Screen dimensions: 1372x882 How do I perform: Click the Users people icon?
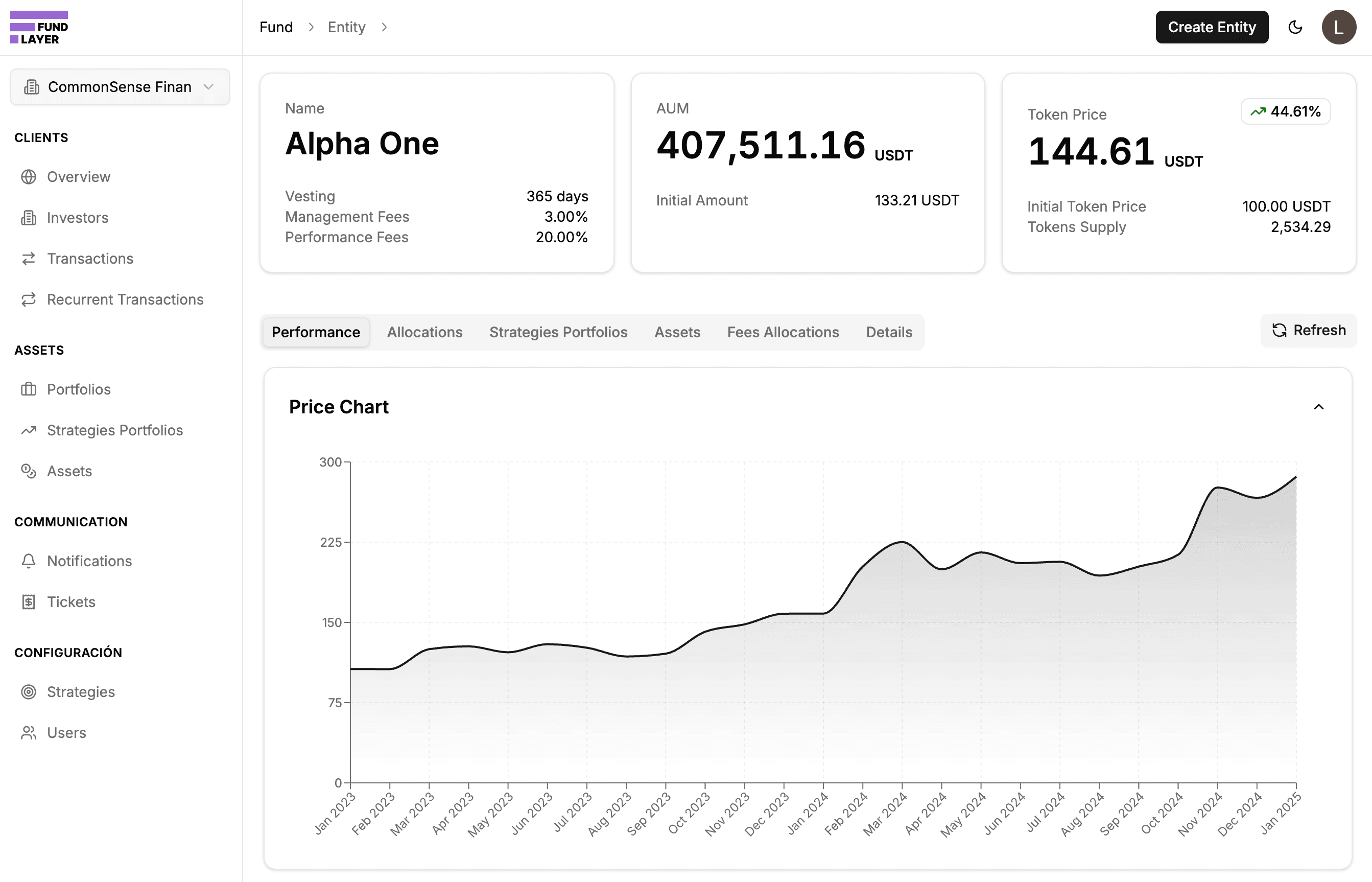[29, 733]
